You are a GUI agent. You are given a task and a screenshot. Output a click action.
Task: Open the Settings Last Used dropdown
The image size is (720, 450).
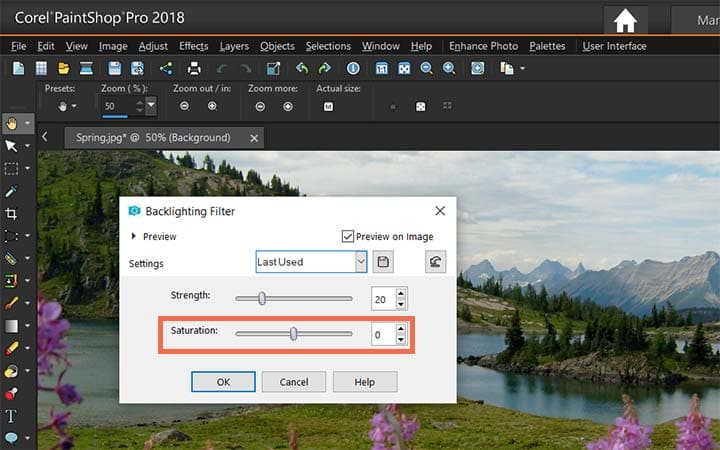361,262
